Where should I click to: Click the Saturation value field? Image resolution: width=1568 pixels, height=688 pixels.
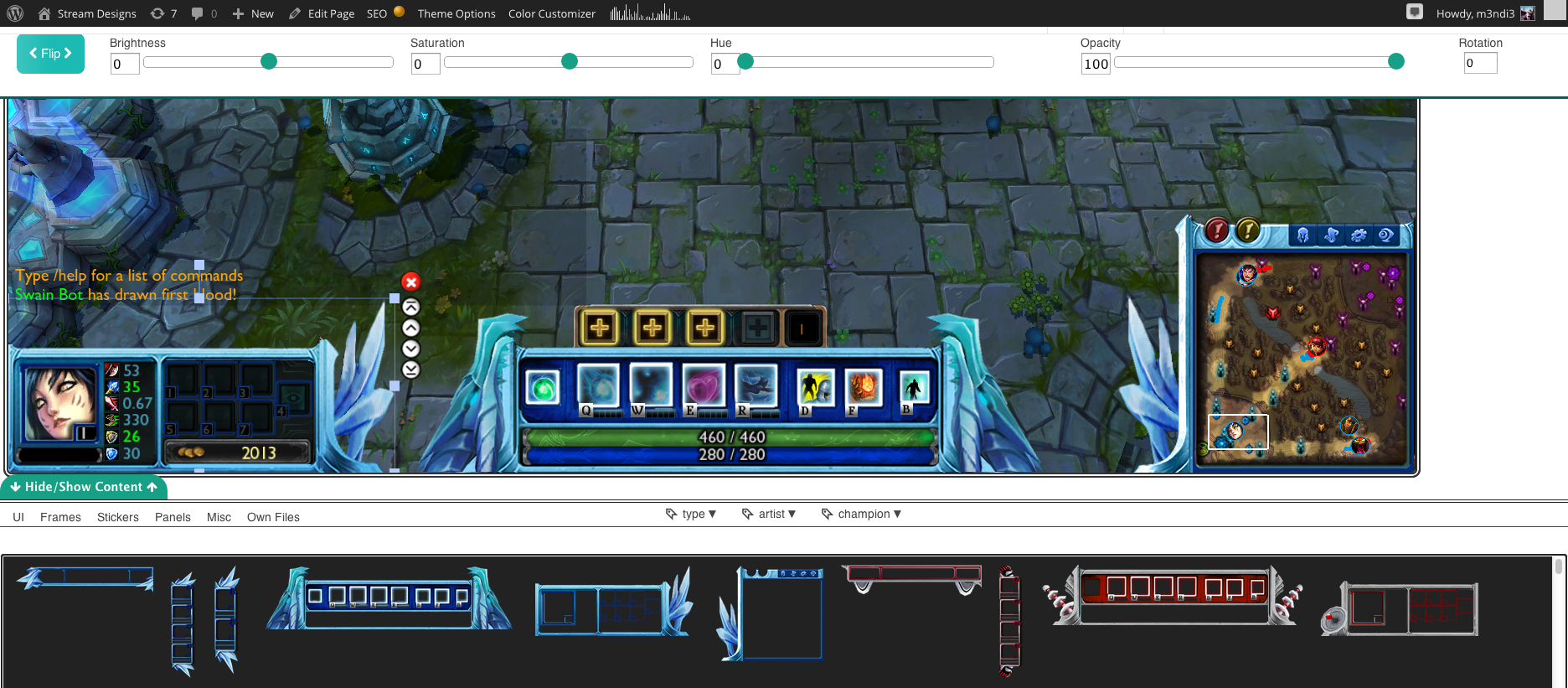426,64
